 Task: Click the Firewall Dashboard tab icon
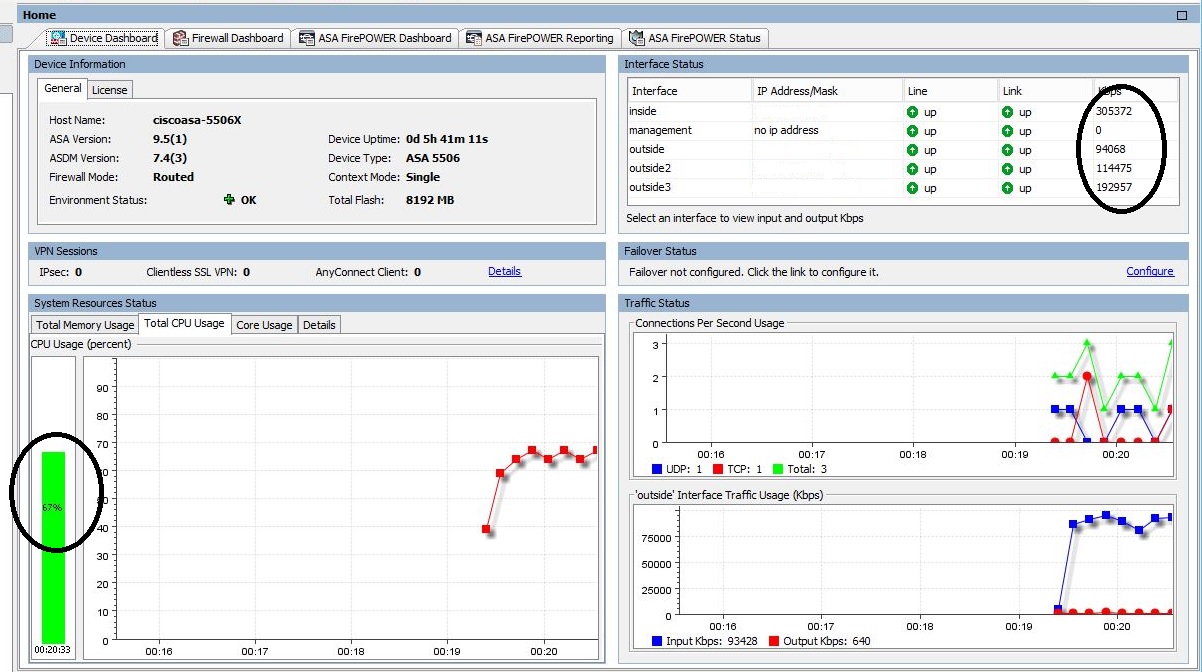tap(181, 38)
